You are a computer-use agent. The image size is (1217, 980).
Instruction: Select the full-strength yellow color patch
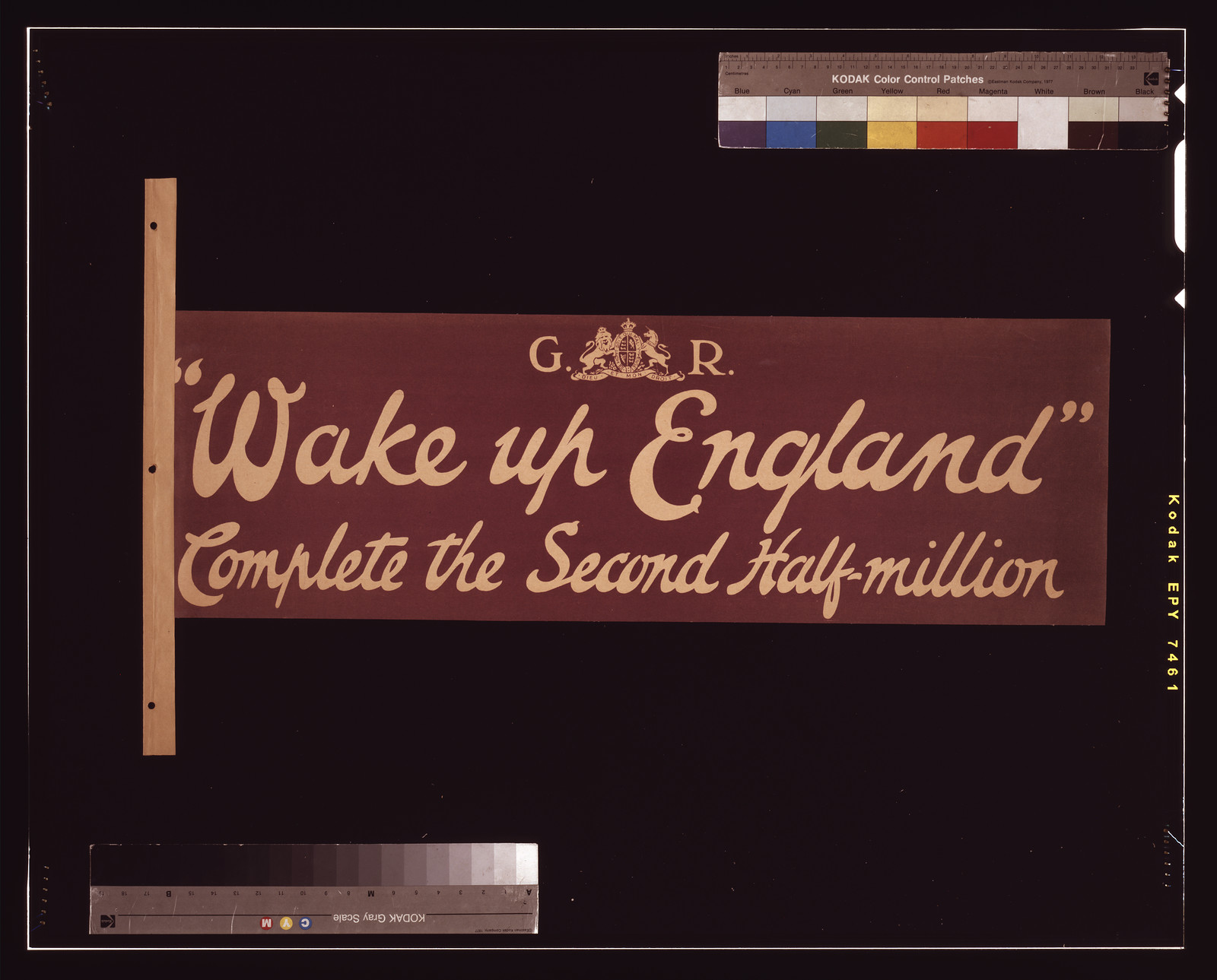click(x=891, y=135)
